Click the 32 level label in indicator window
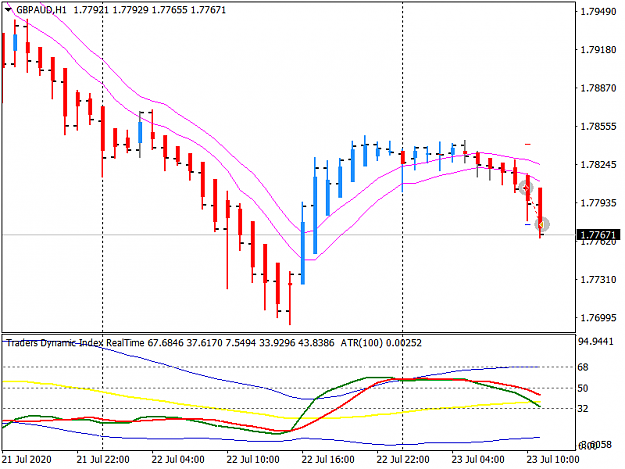The width and height of the screenshot is (625, 469). pos(583,408)
